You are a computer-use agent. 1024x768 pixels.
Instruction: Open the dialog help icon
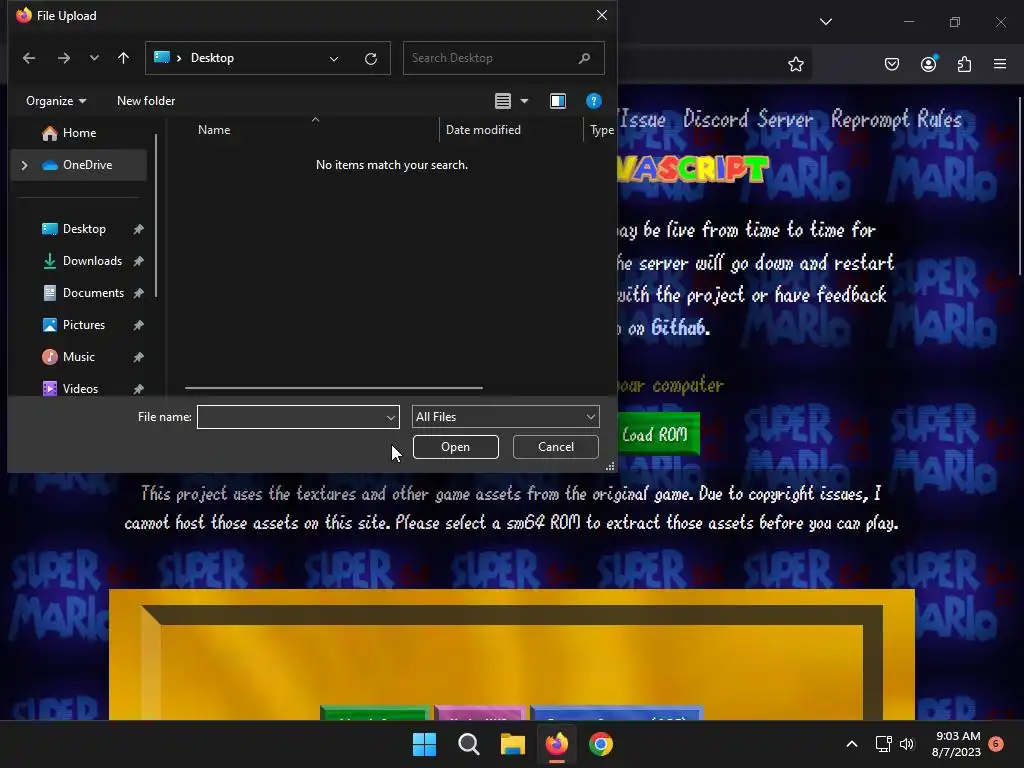tap(593, 101)
